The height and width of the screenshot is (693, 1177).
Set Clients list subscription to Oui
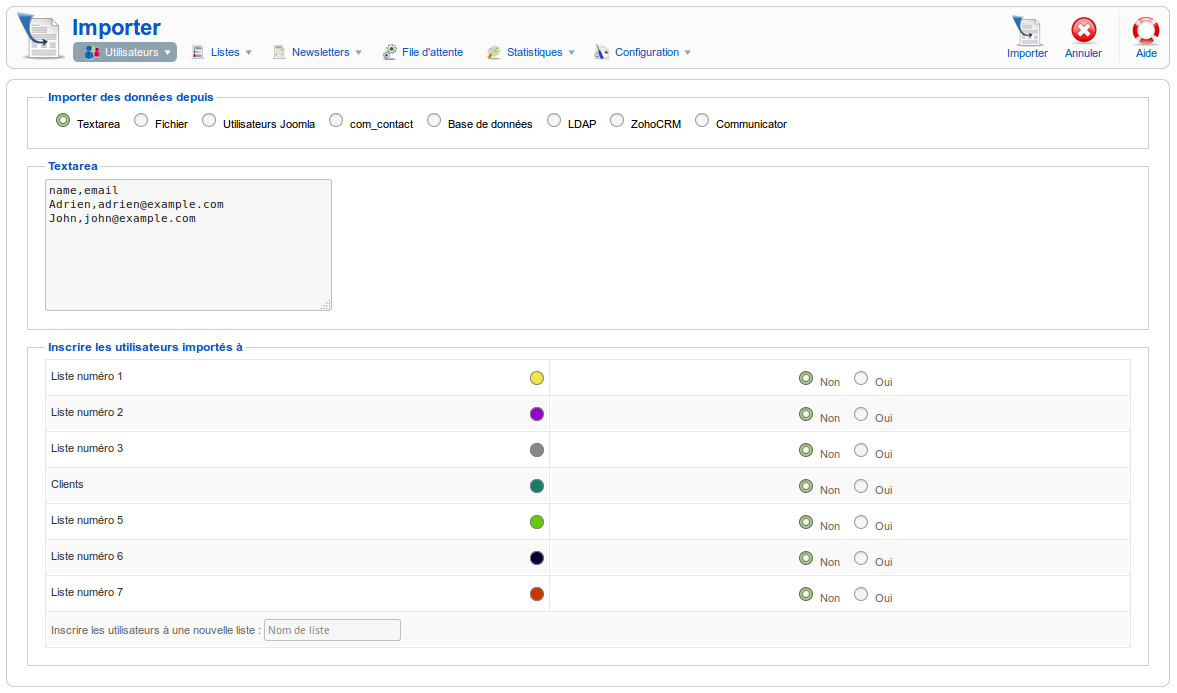[861, 486]
